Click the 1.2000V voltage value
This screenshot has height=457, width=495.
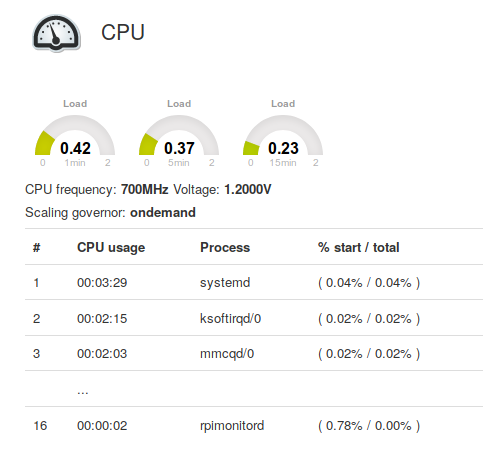tap(248, 189)
